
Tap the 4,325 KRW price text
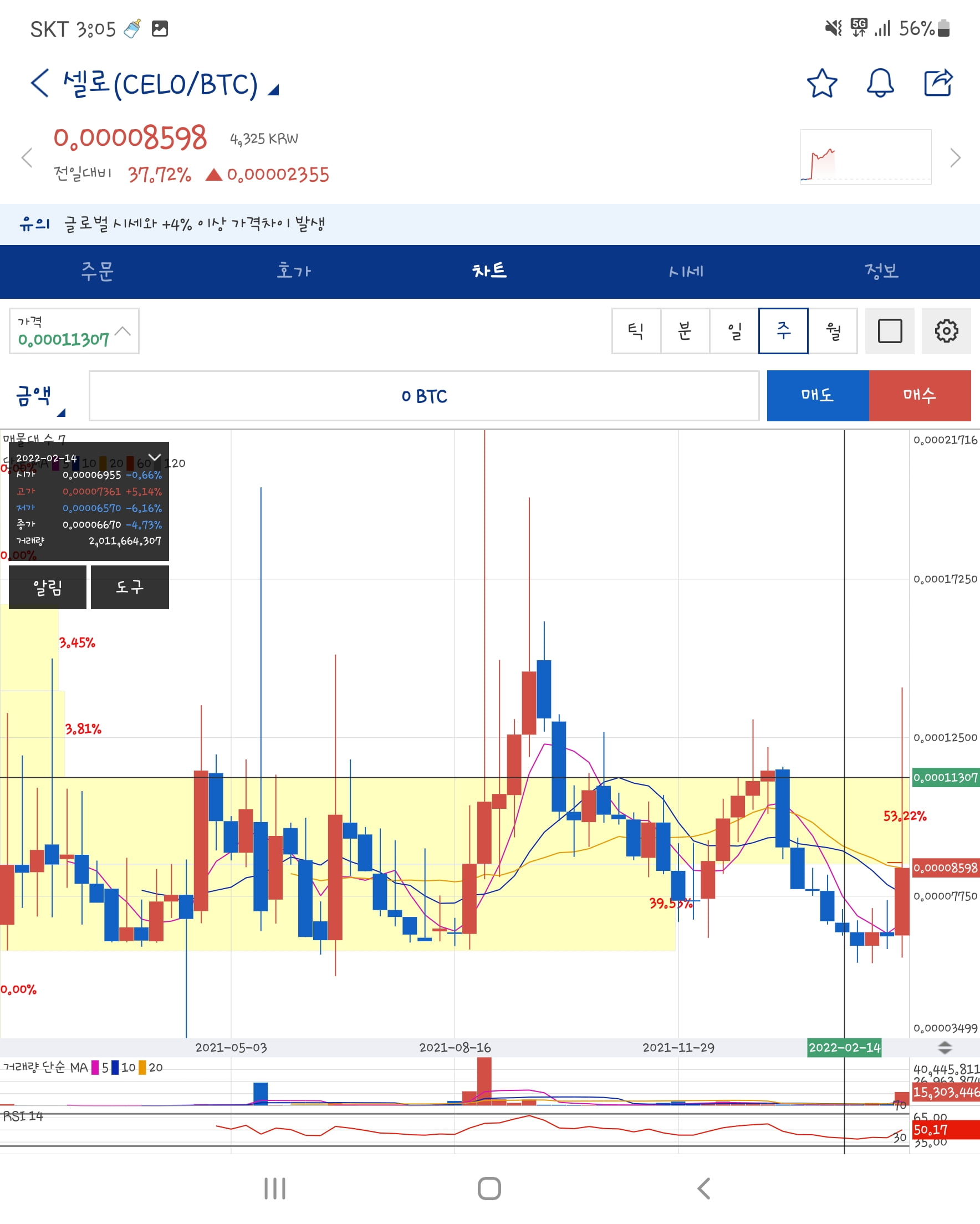click(263, 139)
